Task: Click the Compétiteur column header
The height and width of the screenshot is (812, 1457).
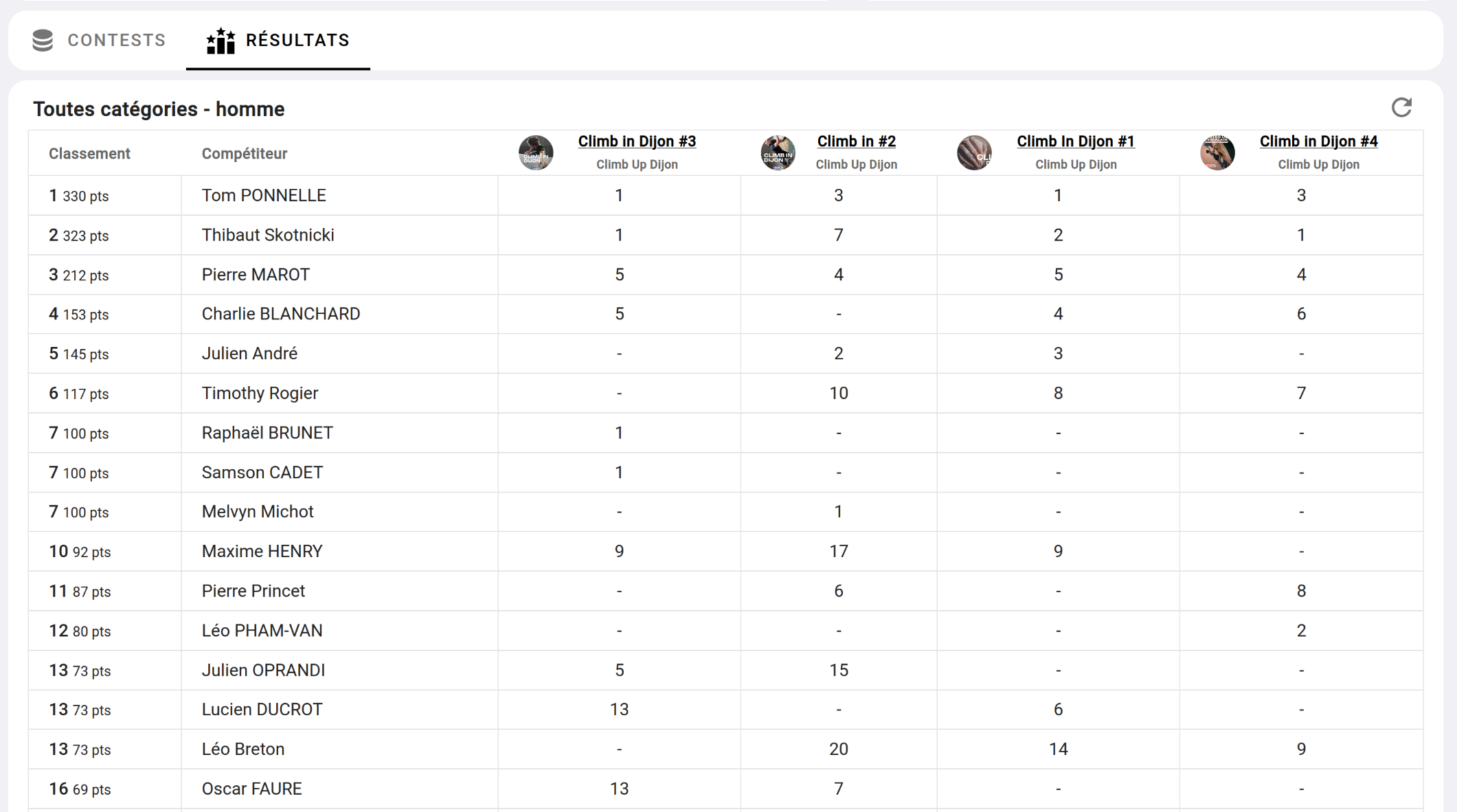Action: pyautogui.click(x=244, y=154)
